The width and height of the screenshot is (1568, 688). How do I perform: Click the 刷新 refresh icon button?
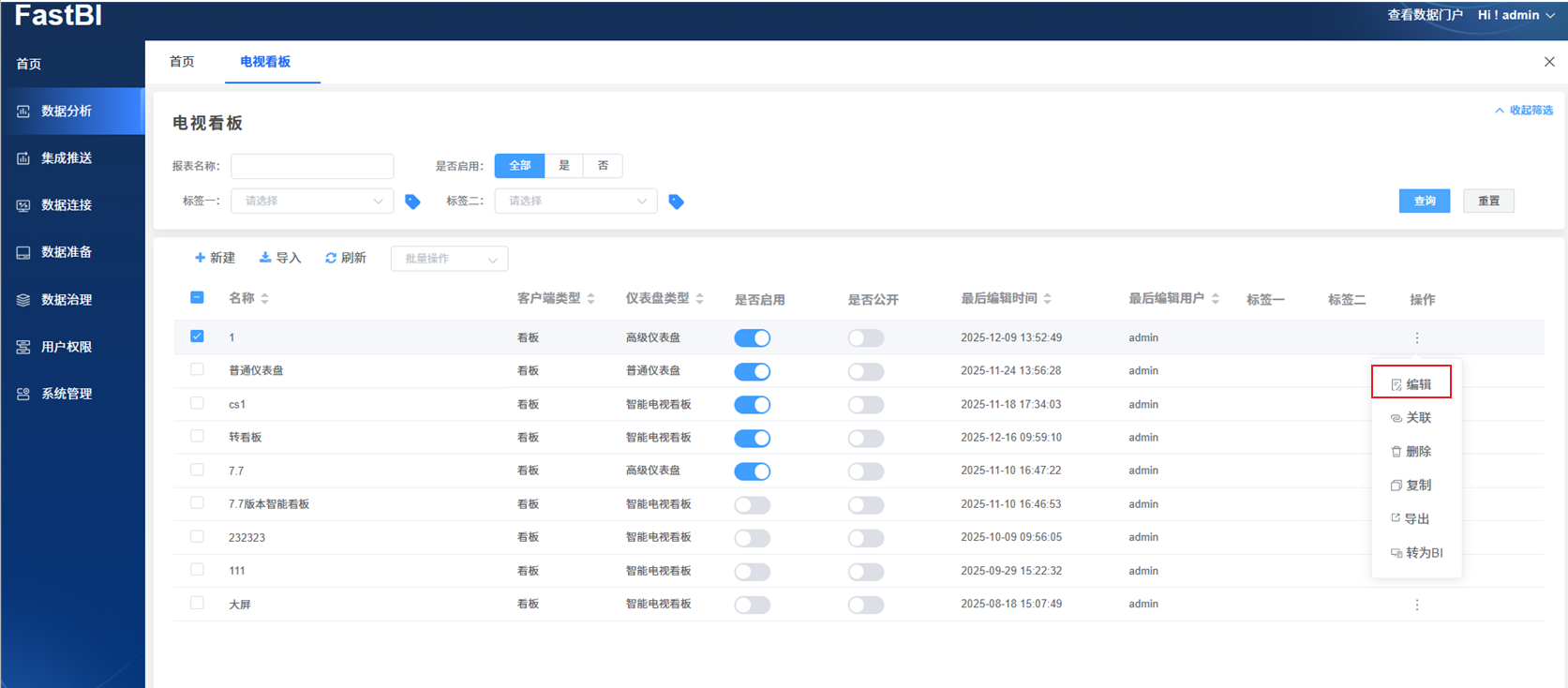click(345, 258)
